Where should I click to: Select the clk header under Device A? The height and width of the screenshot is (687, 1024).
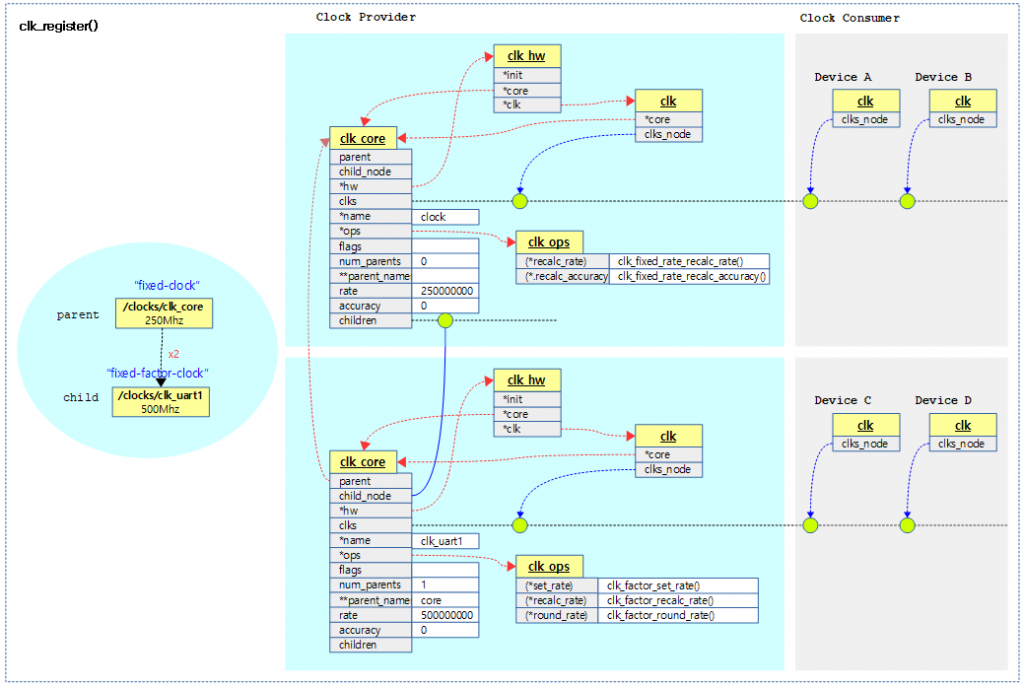(x=865, y=101)
